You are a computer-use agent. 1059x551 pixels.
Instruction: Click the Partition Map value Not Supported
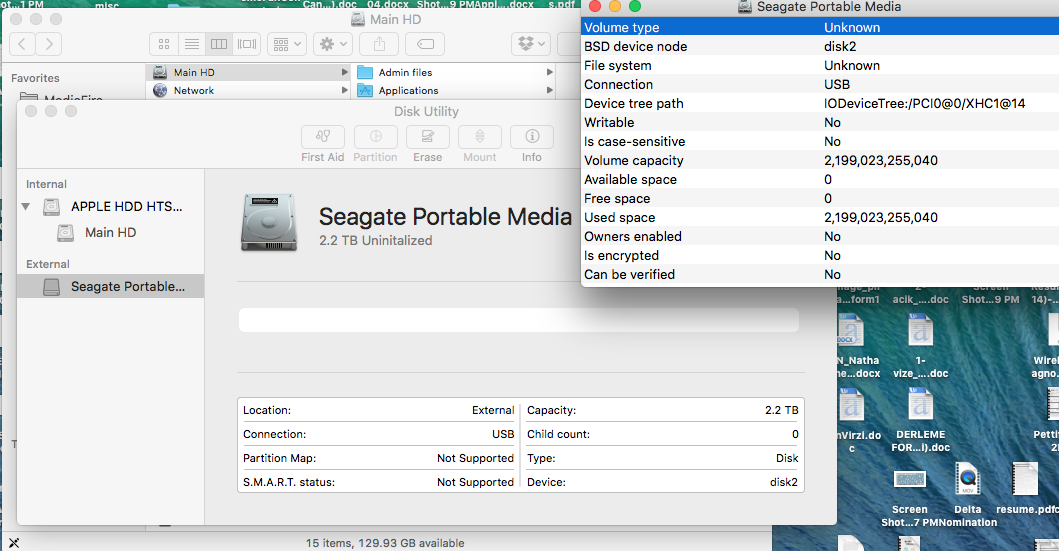pos(475,458)
